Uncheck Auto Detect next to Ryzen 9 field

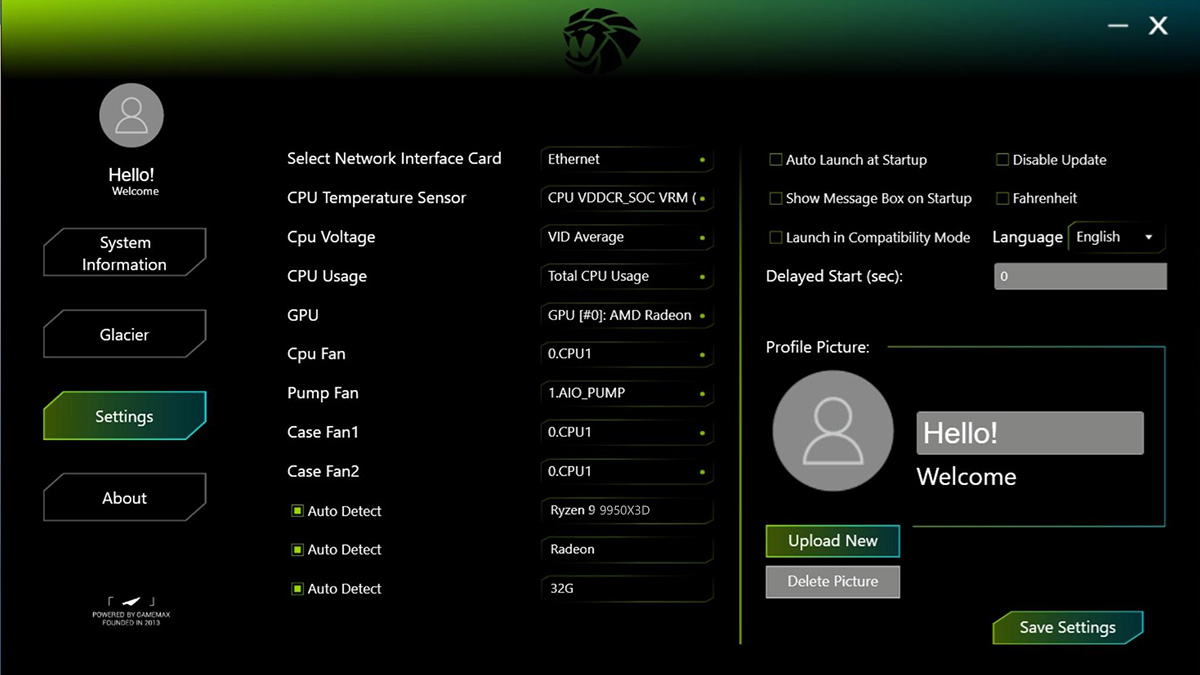point(297,511)
